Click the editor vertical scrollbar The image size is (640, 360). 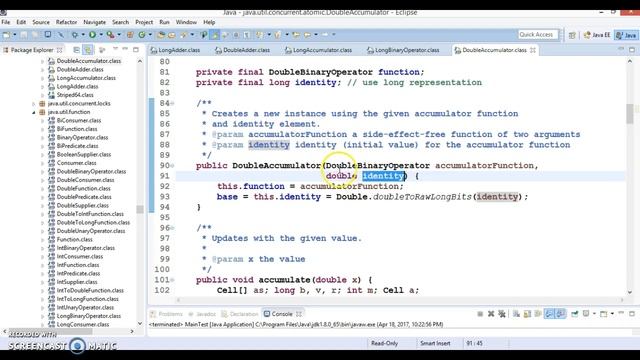[x=630, y=176]
